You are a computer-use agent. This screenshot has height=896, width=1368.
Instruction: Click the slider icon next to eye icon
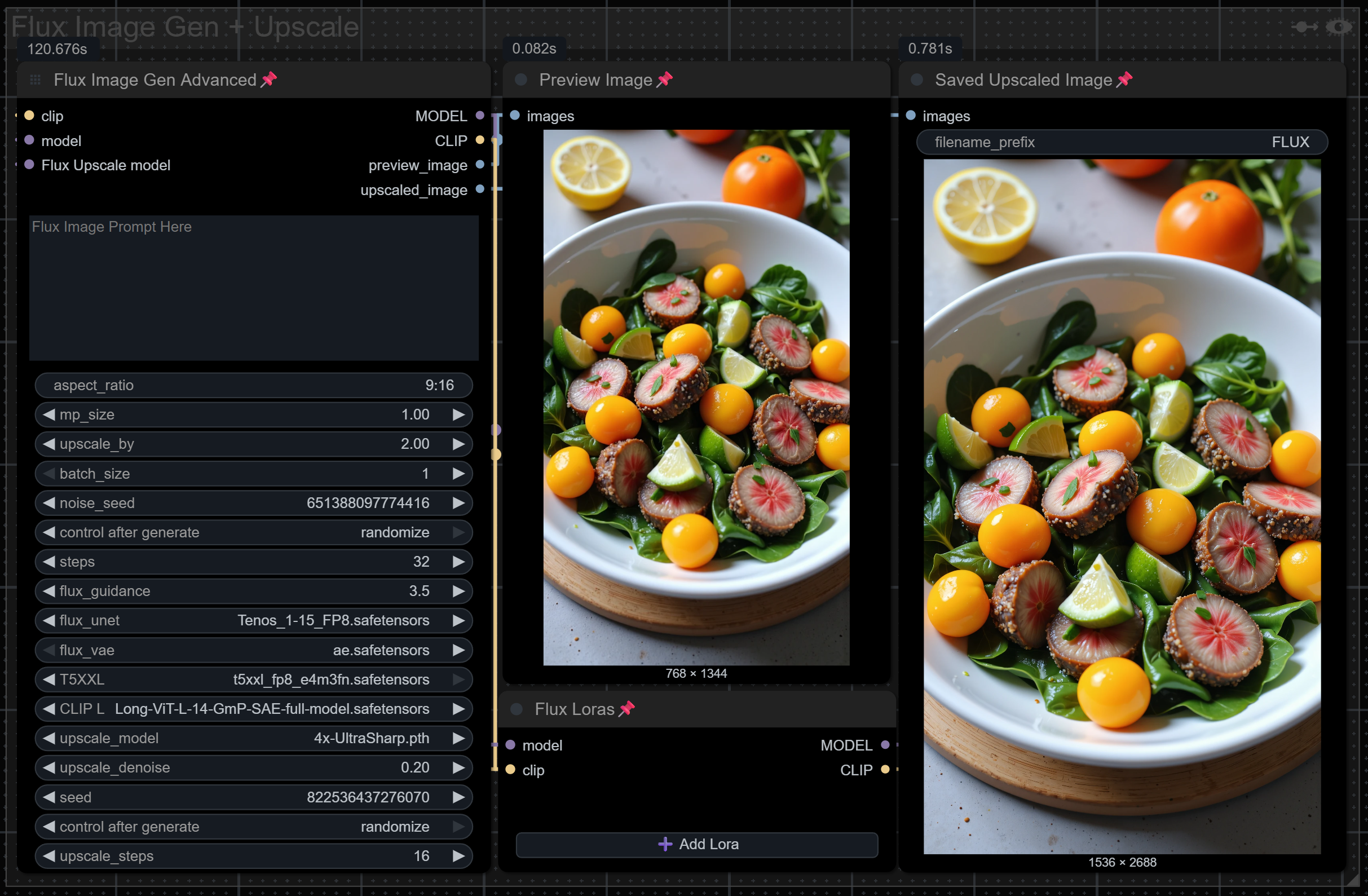click(1305, 27)
